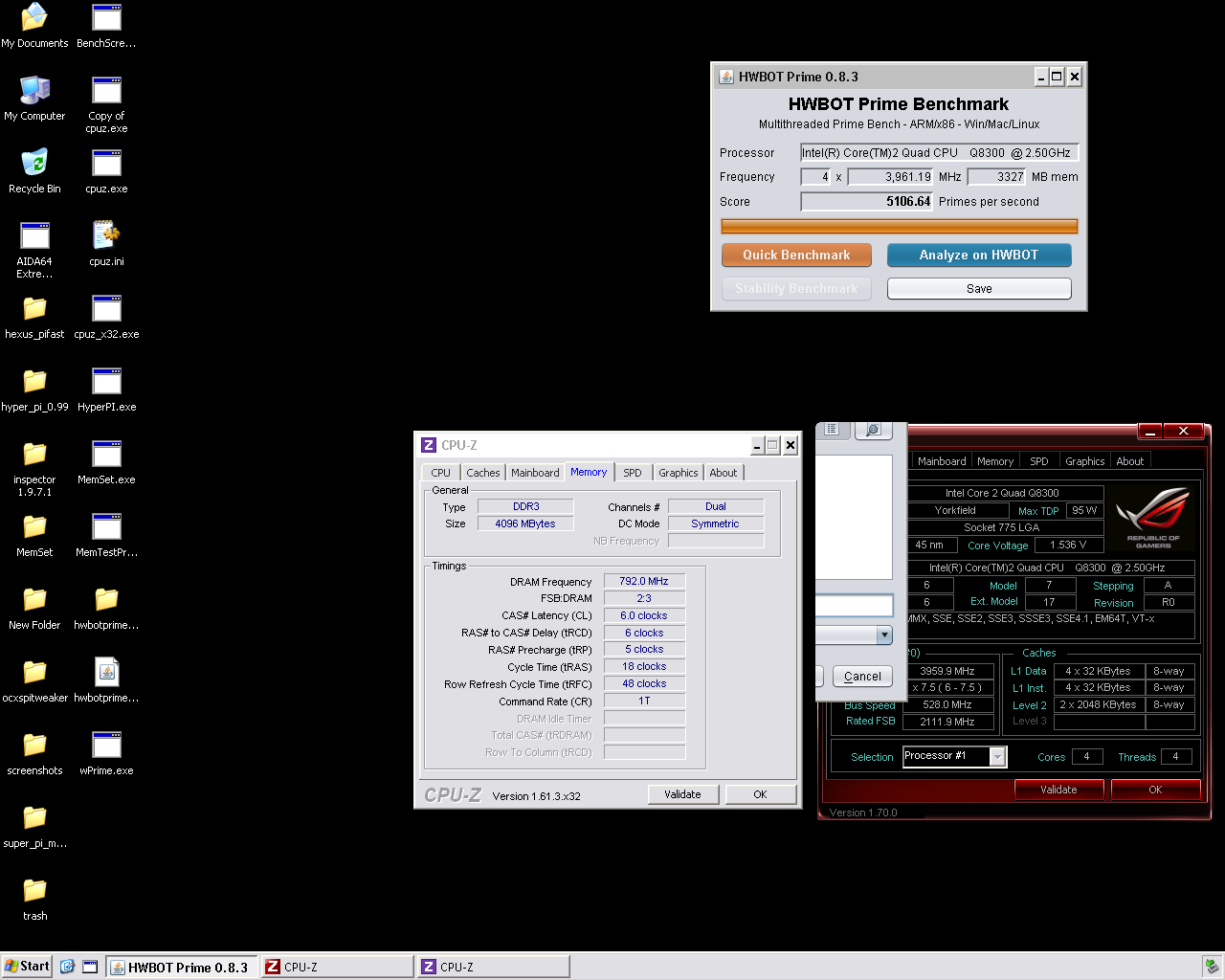Click Show Desktop quick launch icon
This screenshot has width=1225, height=980.
[x=90, y=967]
